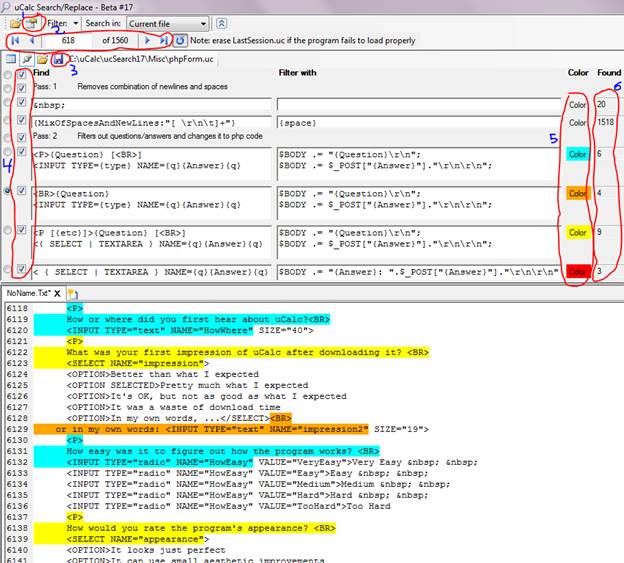Toggle the checkbox for the &nbsp; find rule
The height and width of the screenshot is (563, 624).
(23, 104)
